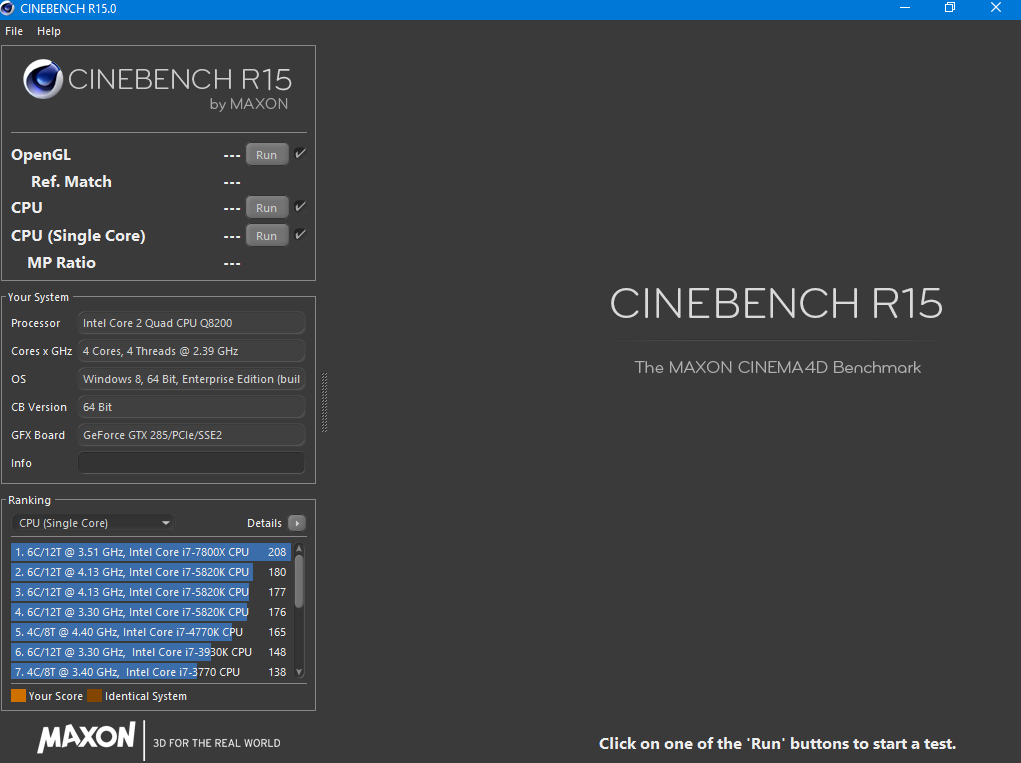This screenshot has height=763, width=1021.
Task: Toggle the CPU test checkbox
Action: [x=300, y=206]
